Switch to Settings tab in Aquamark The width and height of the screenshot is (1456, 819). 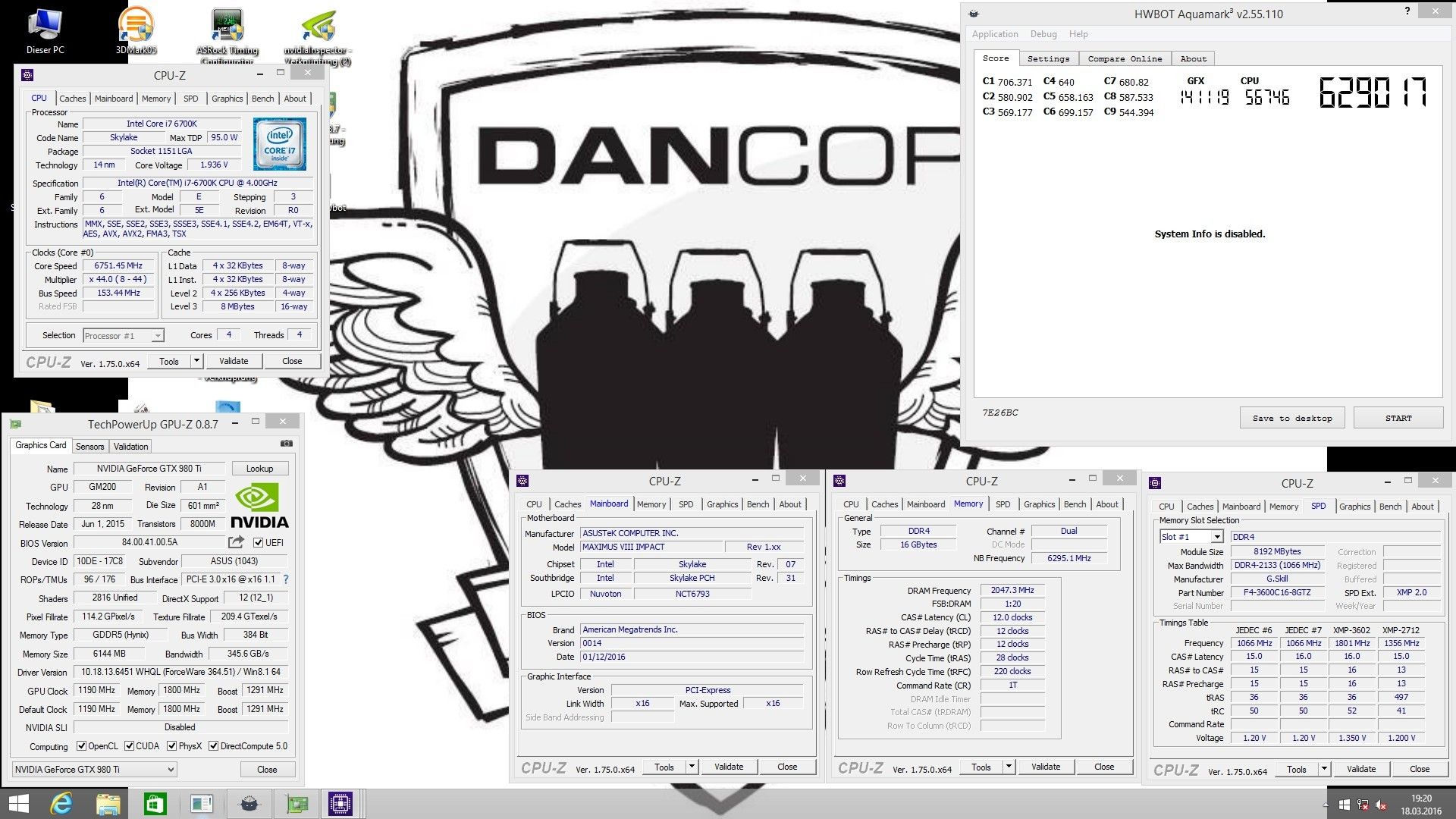coord(1048,58)
